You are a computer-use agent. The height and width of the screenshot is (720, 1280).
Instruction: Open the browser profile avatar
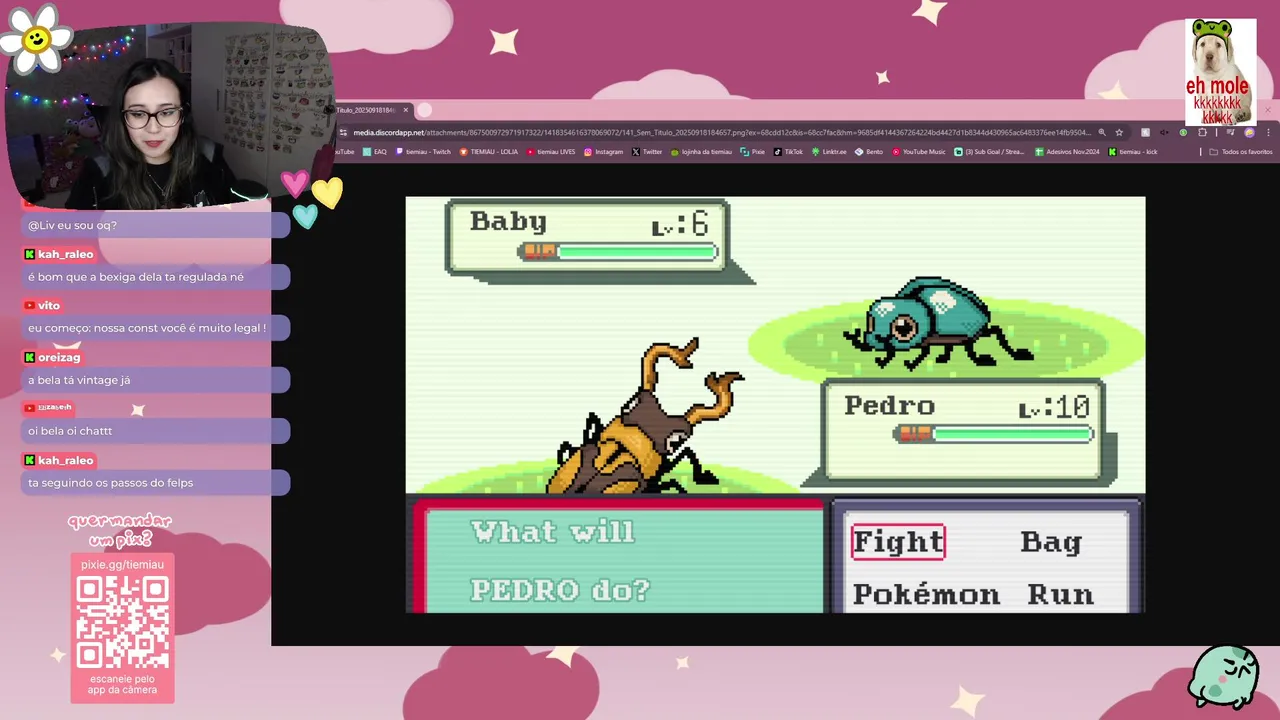(1249, 132)
